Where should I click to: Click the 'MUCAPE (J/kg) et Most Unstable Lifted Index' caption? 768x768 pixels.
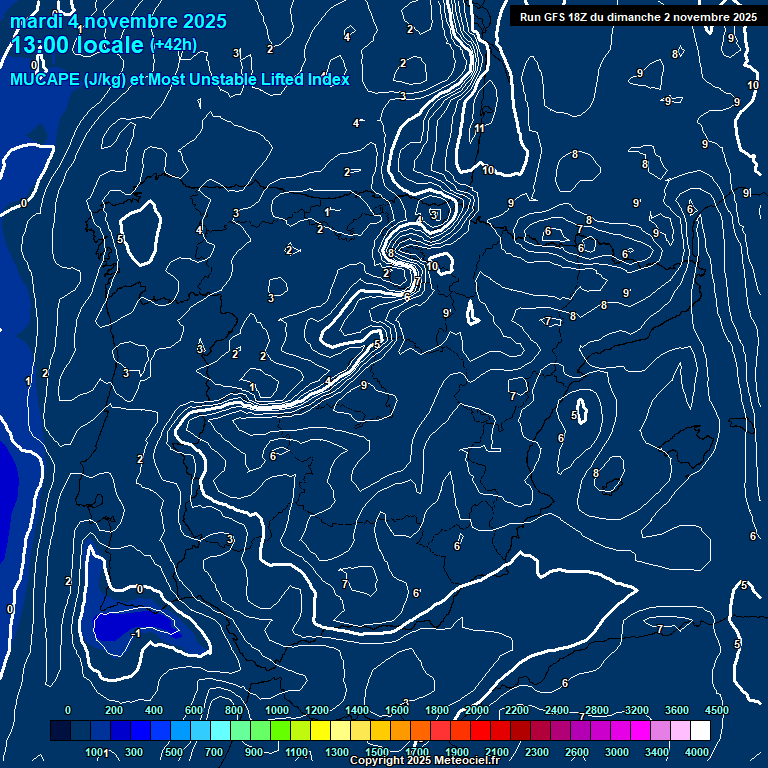180,79
